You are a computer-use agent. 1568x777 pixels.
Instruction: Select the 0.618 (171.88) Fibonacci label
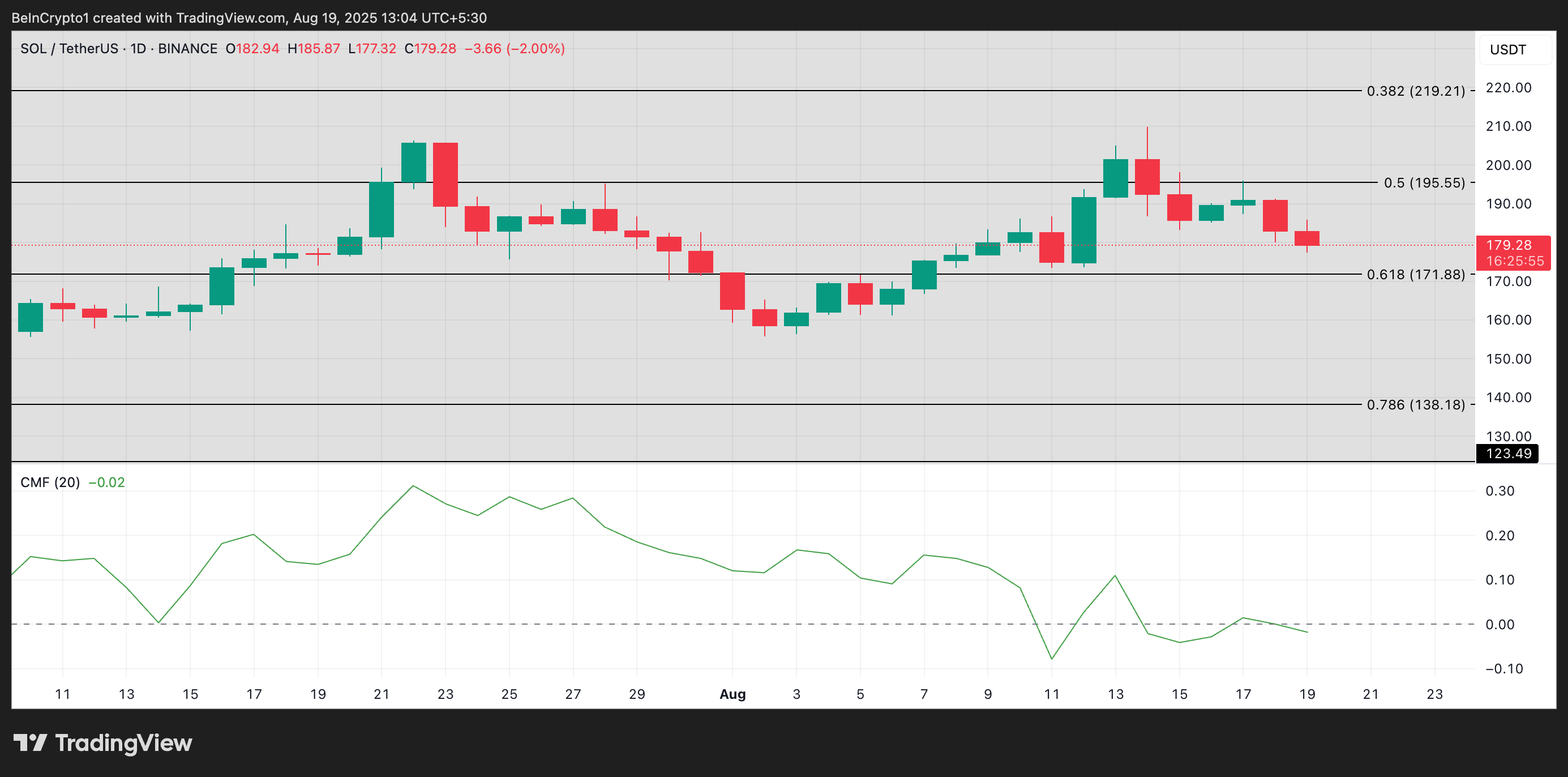click(1415, 275)
